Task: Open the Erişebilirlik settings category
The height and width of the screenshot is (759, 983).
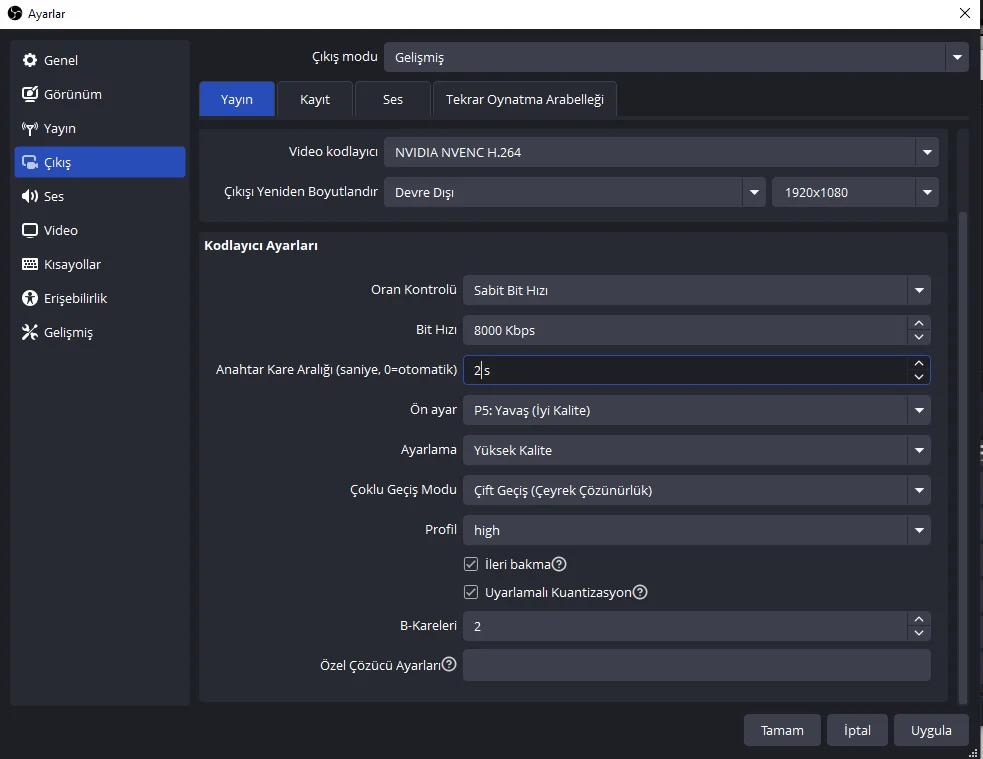Action: pos(100,298)
